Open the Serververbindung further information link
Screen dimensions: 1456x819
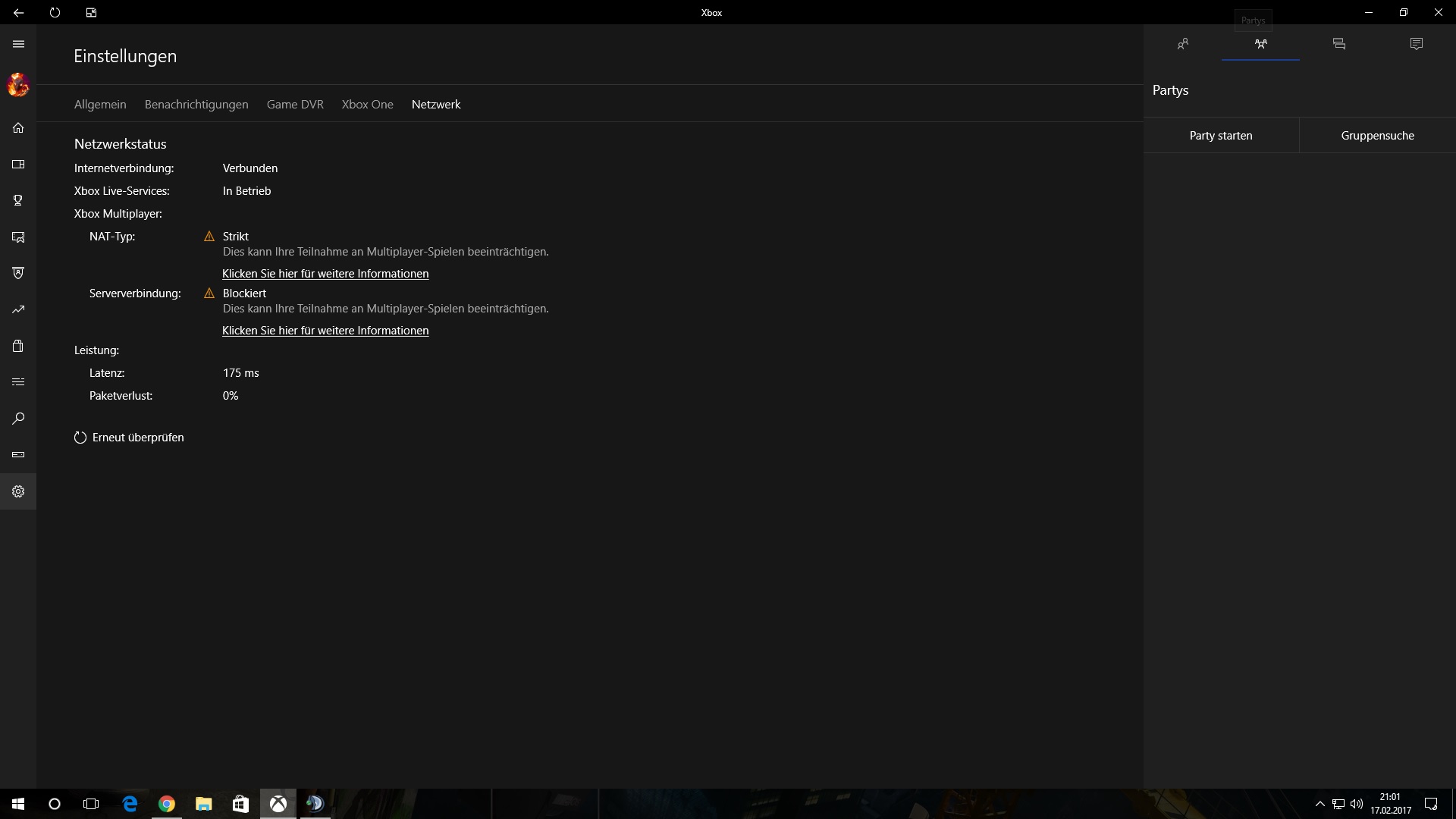point(325,331)
